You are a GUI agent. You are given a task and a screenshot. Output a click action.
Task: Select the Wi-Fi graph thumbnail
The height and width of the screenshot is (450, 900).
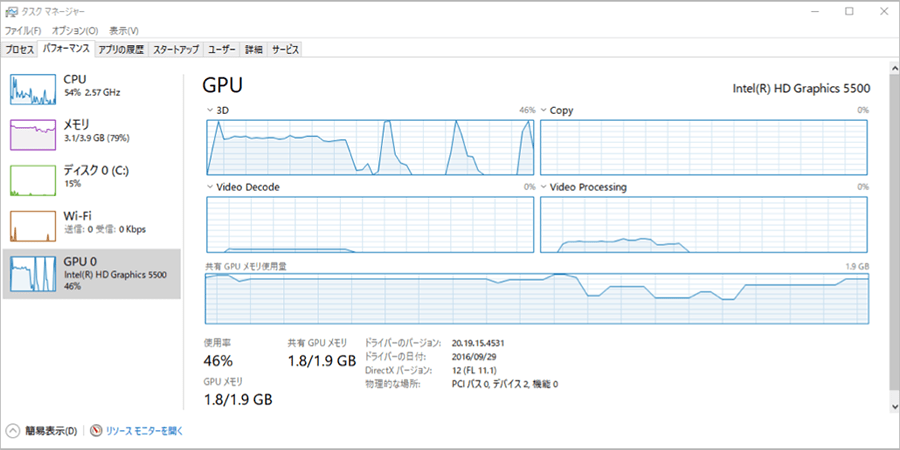[33, 226]
